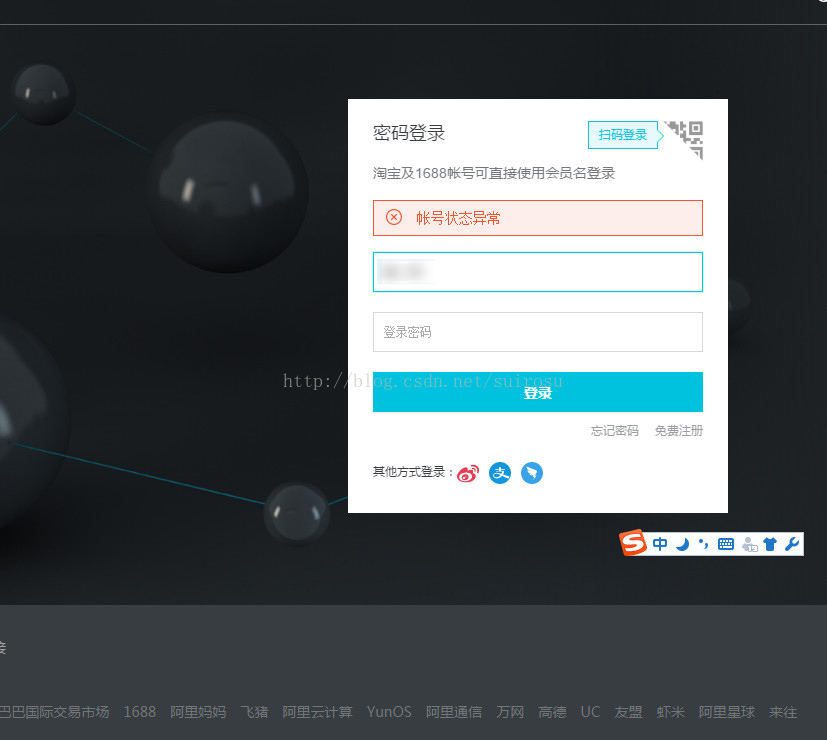Click the 扫码登录 tooltip label
The height and width of the screenshot is (740, 827).
[622, 135]
